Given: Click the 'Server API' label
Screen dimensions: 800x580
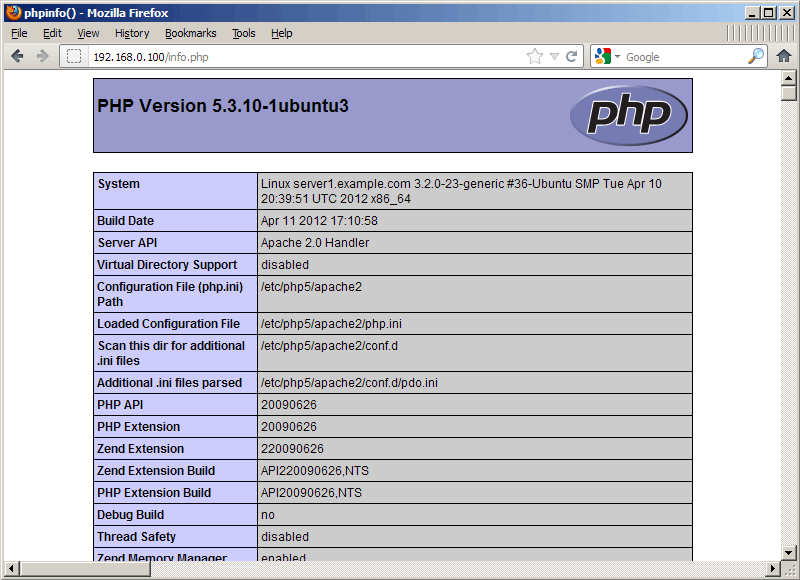Looking at the screenshot, I should coord(127,243).
